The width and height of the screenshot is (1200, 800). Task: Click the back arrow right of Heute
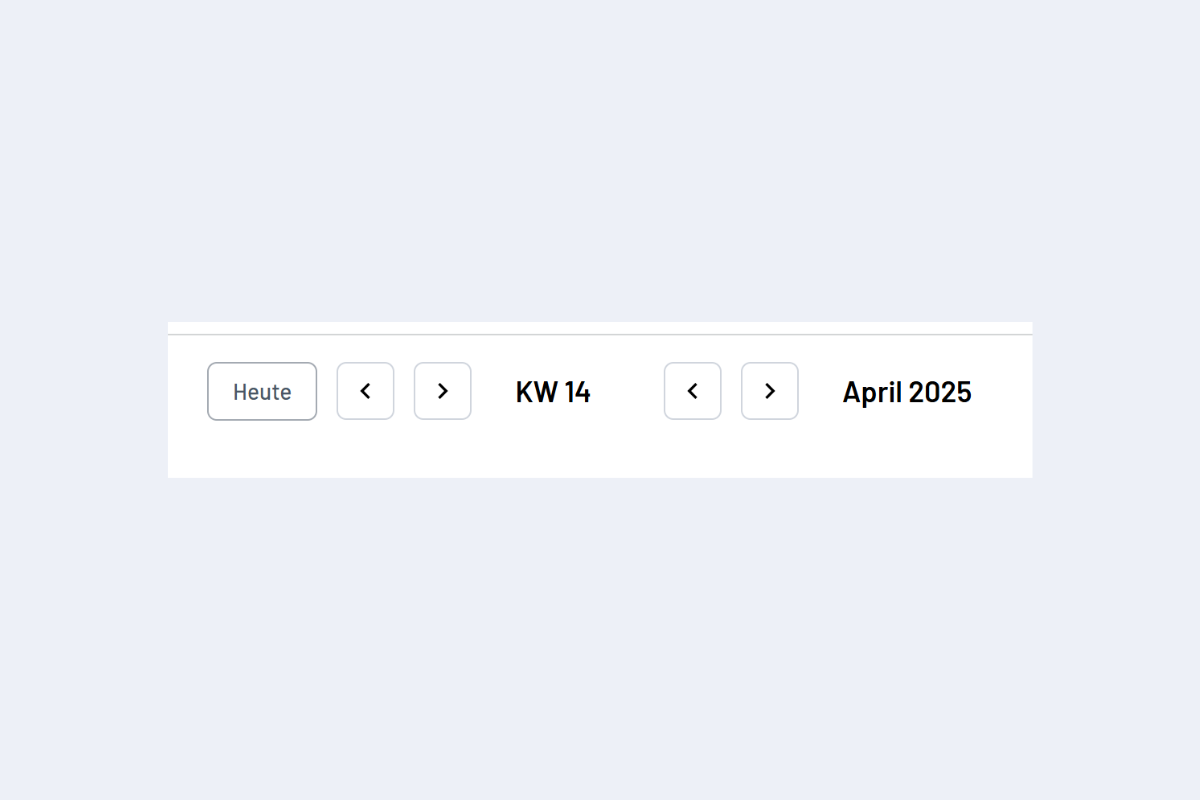pyautogui.click(x=365, y=391)
